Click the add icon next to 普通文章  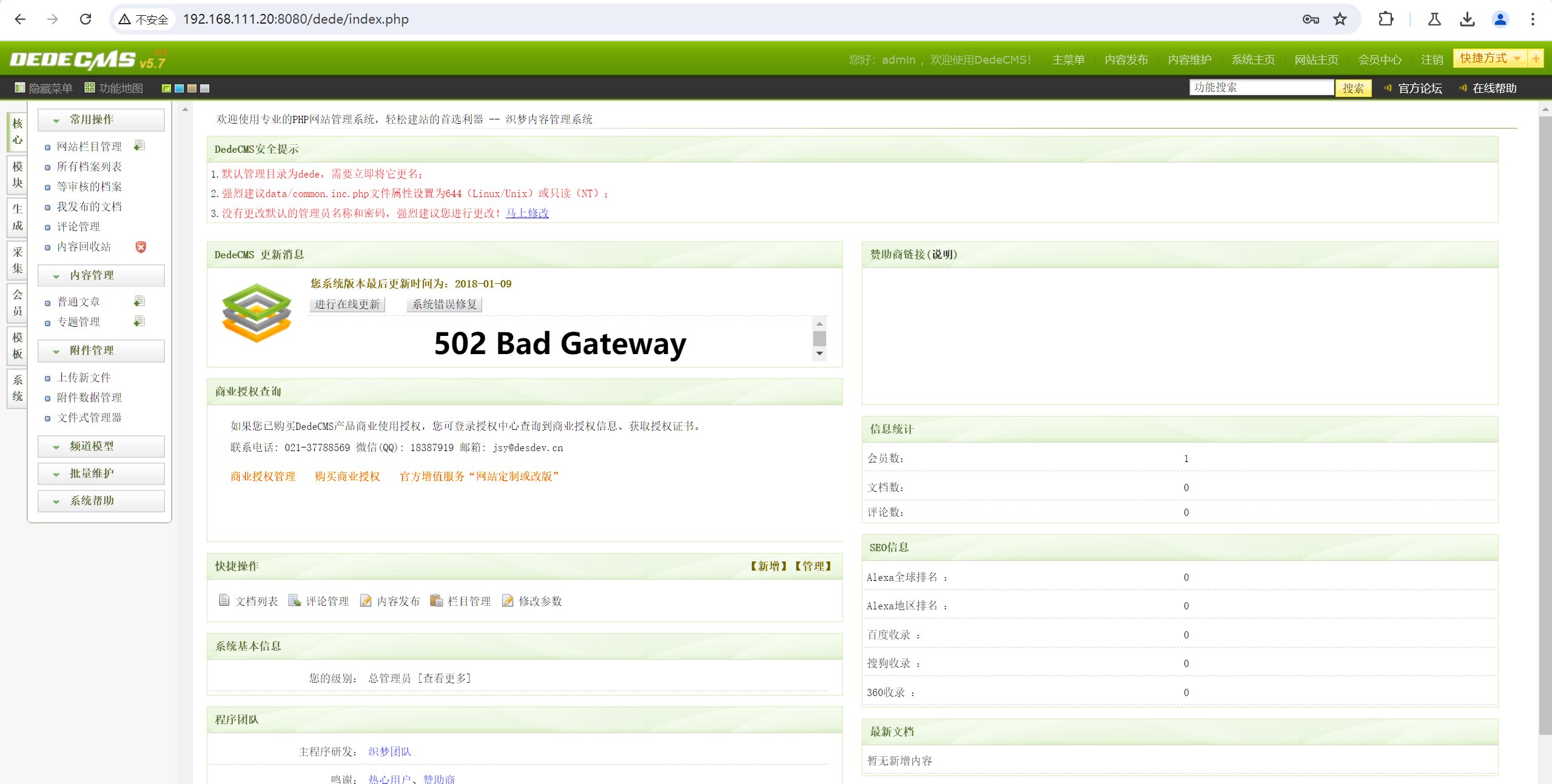pyautogui.click(x=139, y=301)
